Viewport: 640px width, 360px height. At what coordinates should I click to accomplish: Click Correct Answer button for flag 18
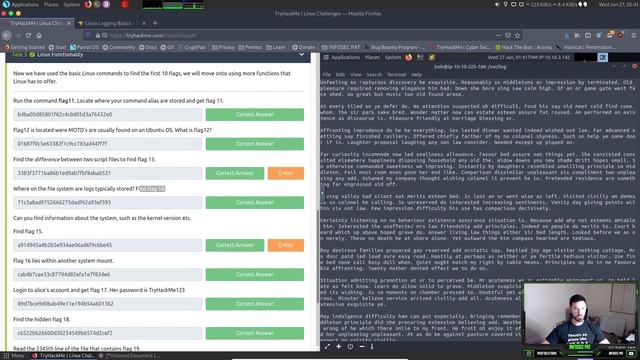pyautogui.click(x=255, y=333)
